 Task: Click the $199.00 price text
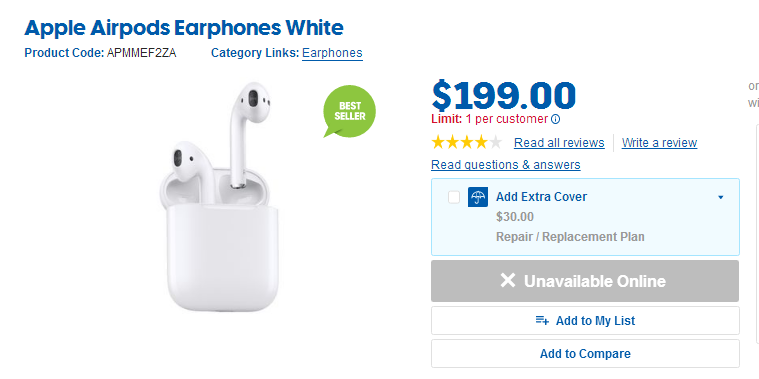coord(504,95)
